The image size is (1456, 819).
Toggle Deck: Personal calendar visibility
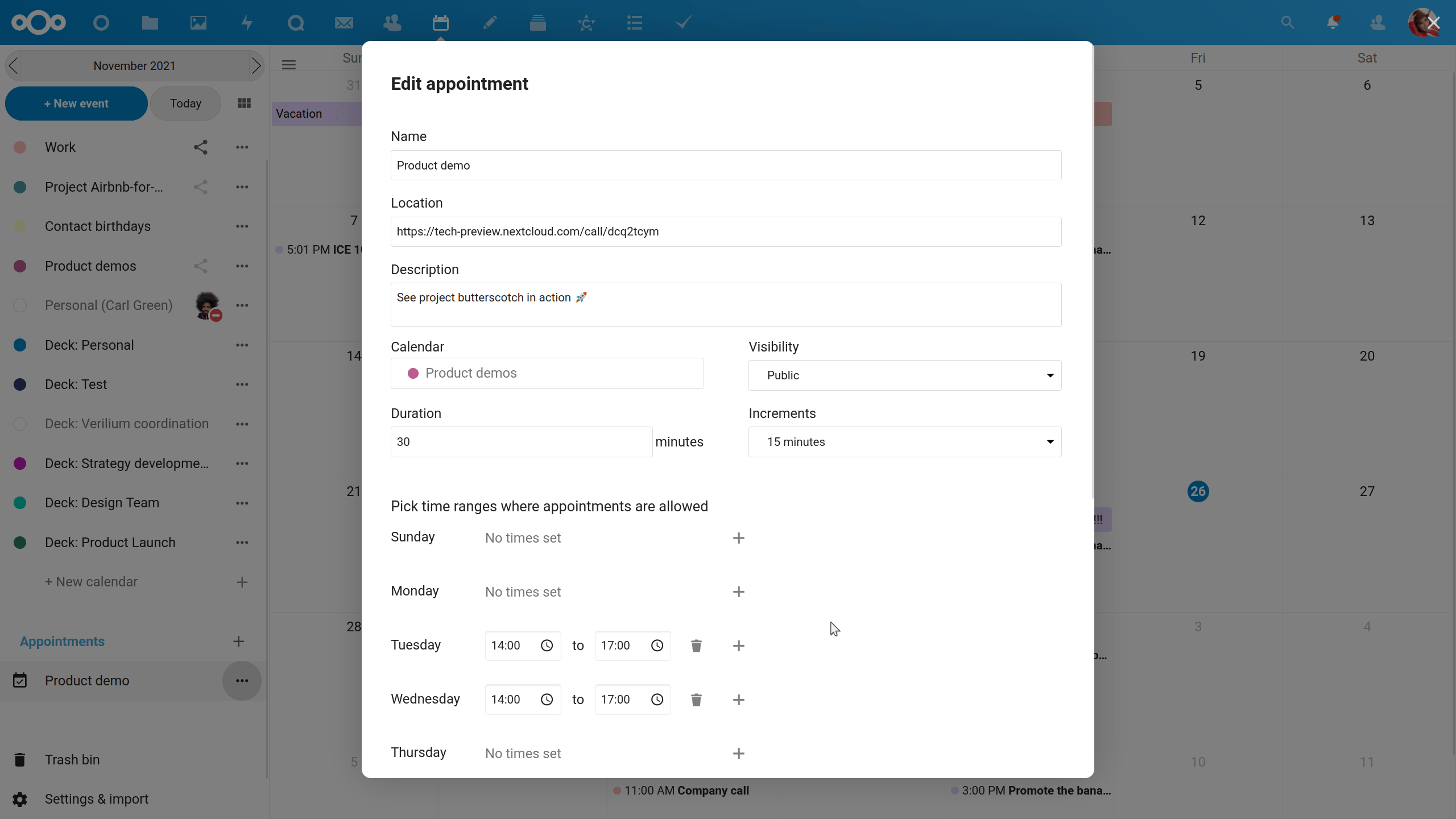tap(20, 345)
